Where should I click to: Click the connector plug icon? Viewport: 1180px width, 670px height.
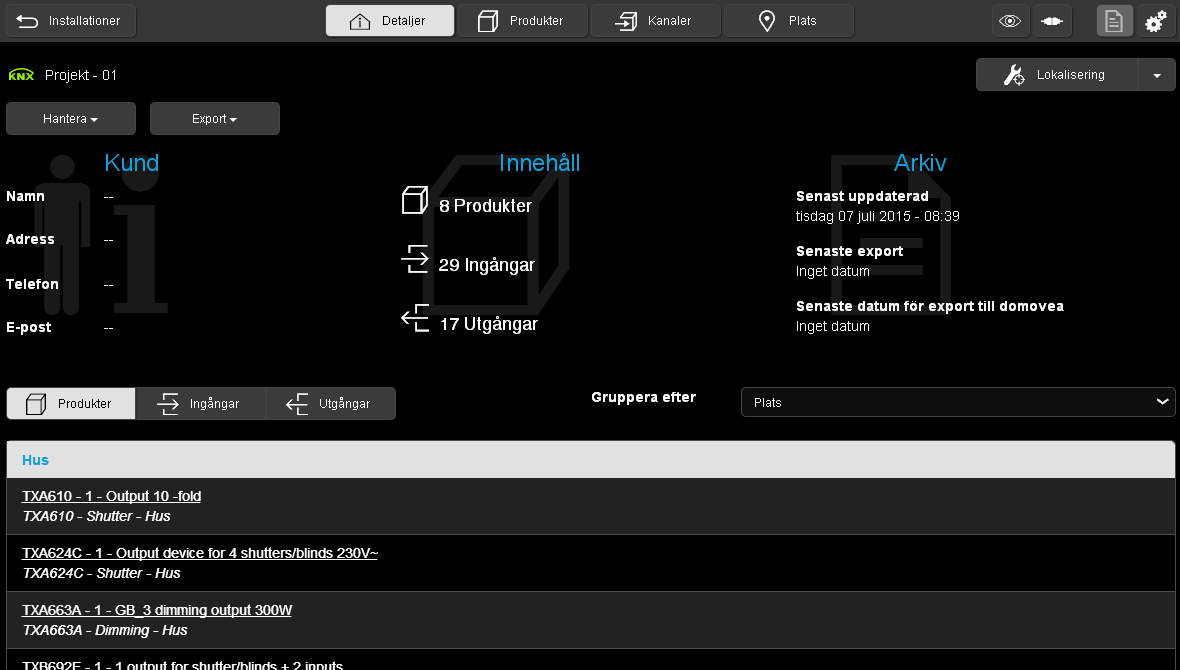point(1051,21)
